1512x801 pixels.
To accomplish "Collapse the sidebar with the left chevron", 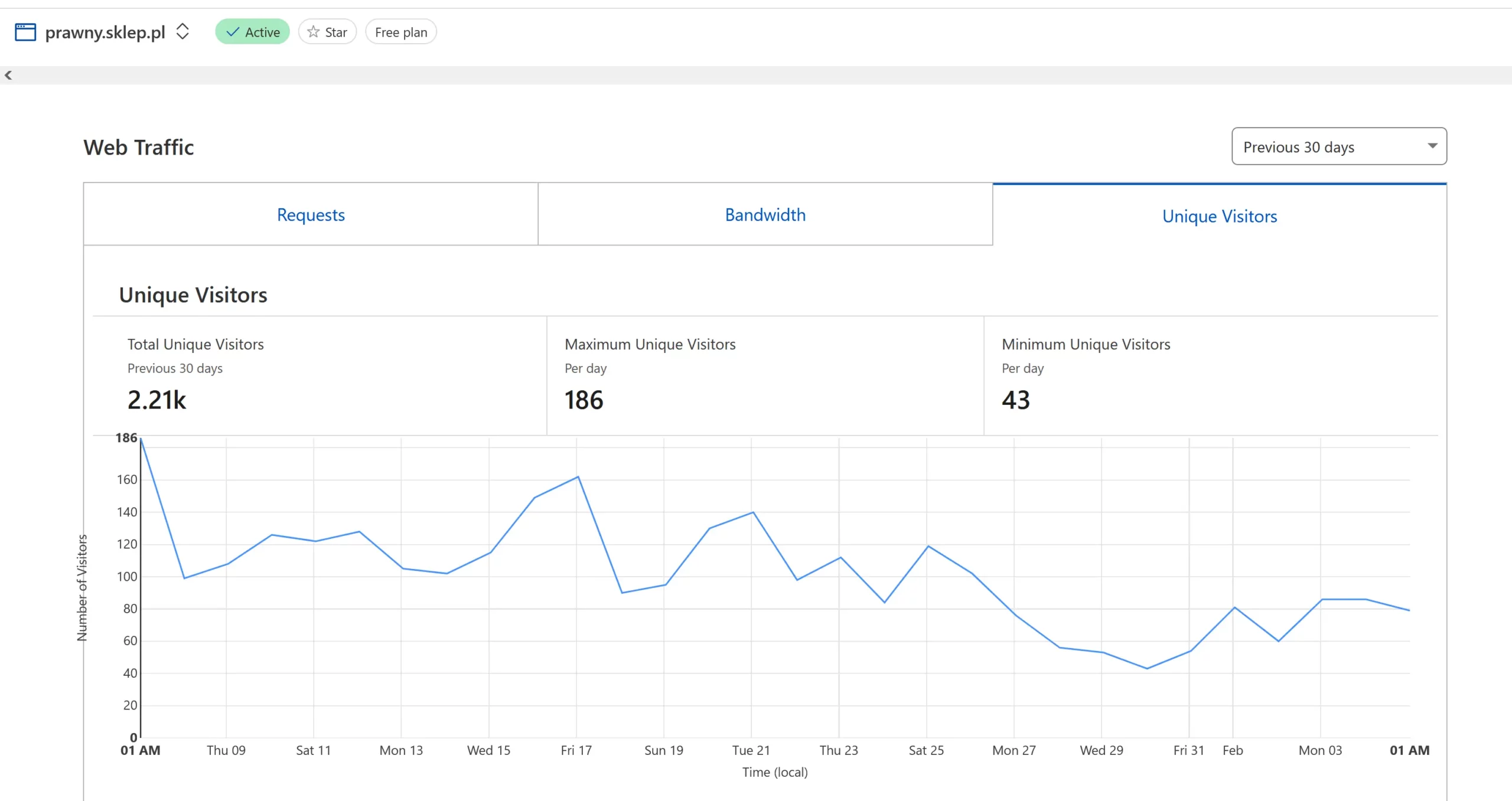I will tap(8, 75).
